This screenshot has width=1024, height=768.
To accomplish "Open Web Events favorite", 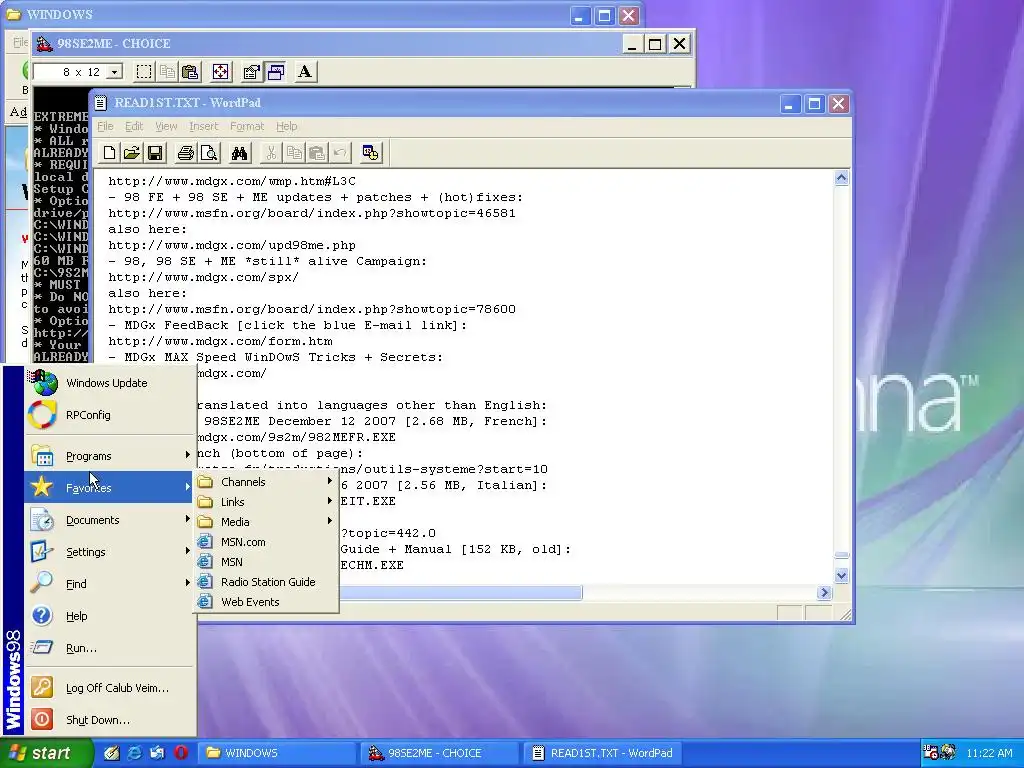I will point(266,601).
